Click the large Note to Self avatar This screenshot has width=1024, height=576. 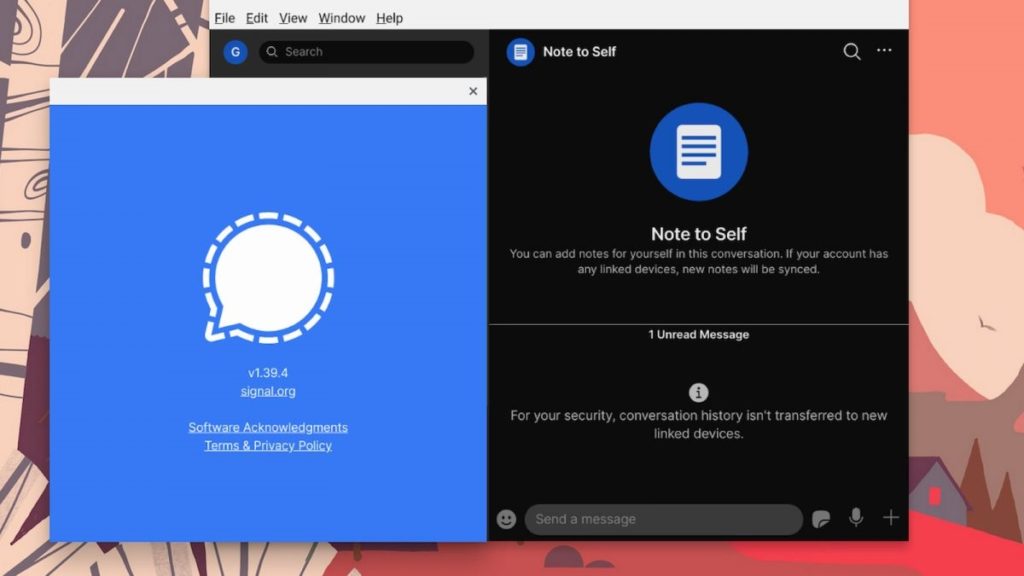tap(699, 152)
